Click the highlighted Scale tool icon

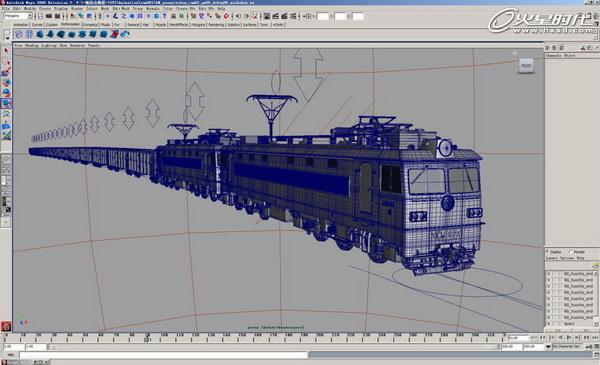6,103
